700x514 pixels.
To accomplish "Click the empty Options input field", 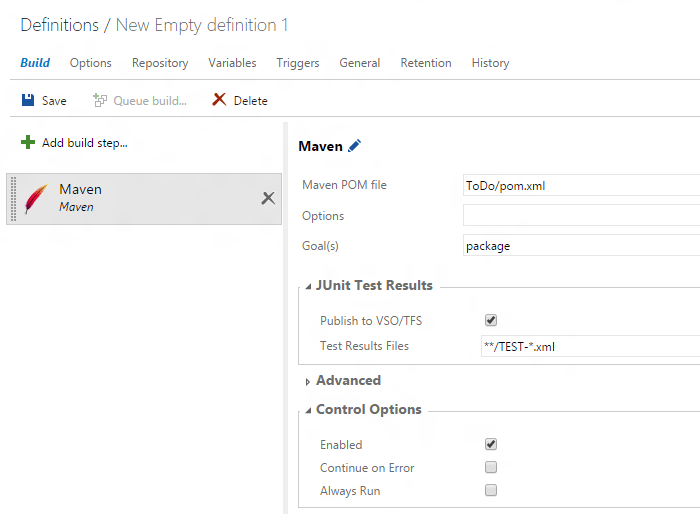I will pyautogui.click(x=581, y=215).
